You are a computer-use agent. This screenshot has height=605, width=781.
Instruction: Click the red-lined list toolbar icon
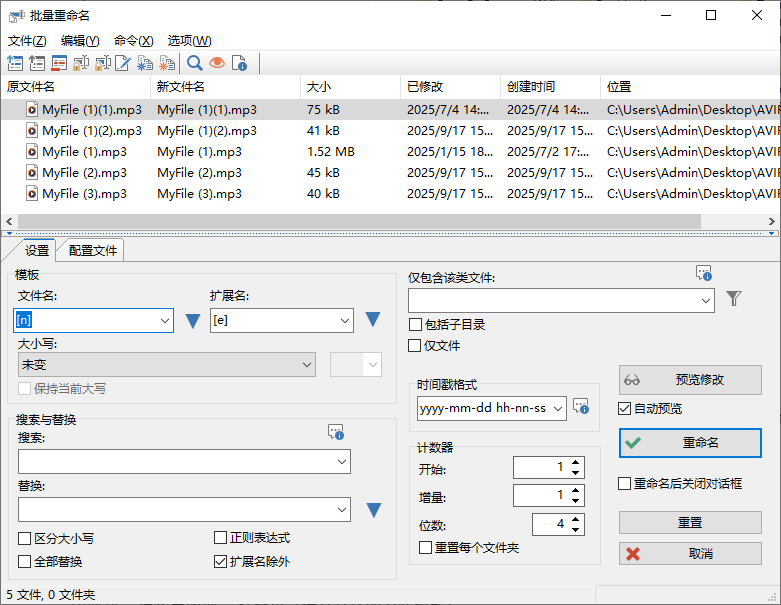[59, 63]
